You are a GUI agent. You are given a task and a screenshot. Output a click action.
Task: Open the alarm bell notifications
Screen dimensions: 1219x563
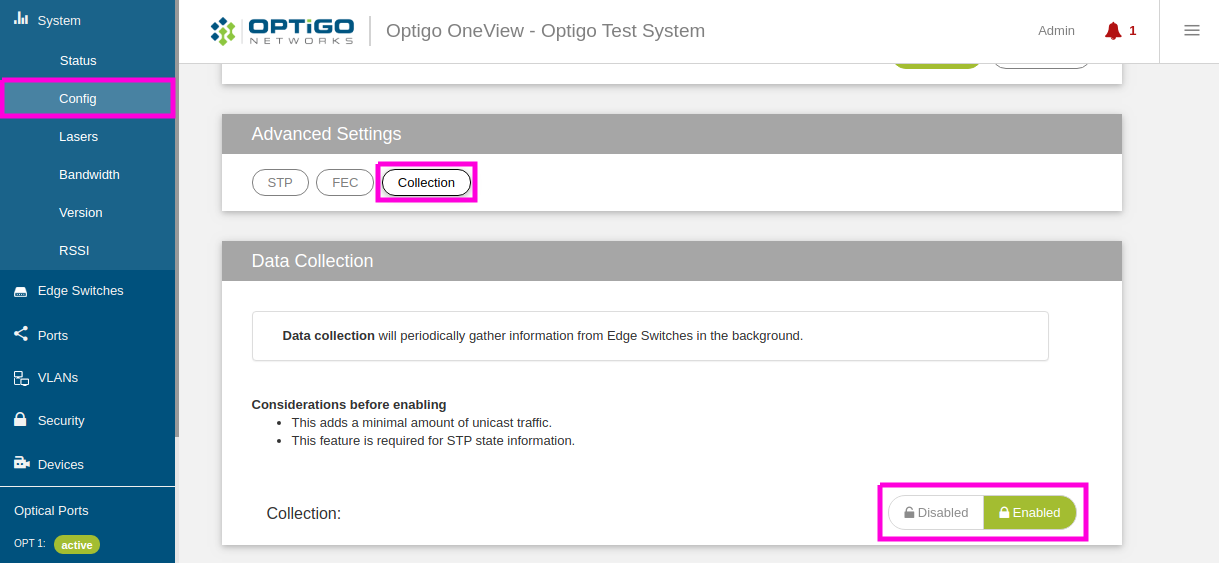point(1113,31)
